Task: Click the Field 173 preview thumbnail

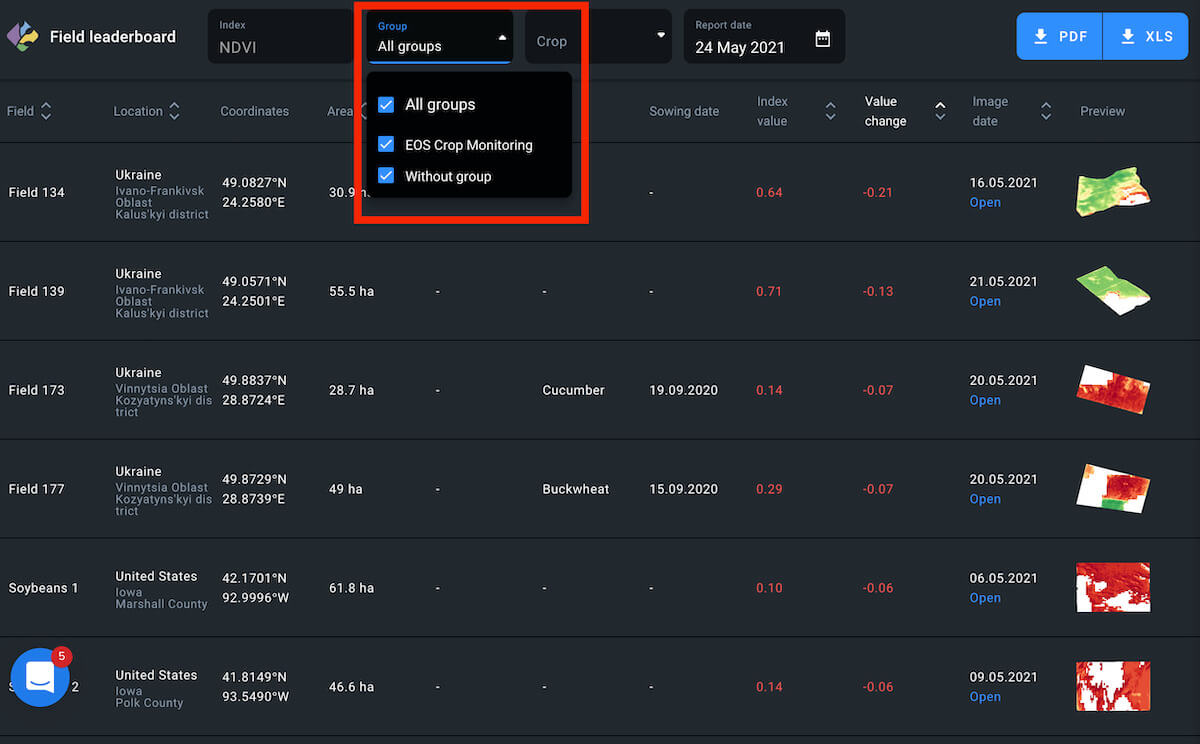Action: click(1112, 389)
